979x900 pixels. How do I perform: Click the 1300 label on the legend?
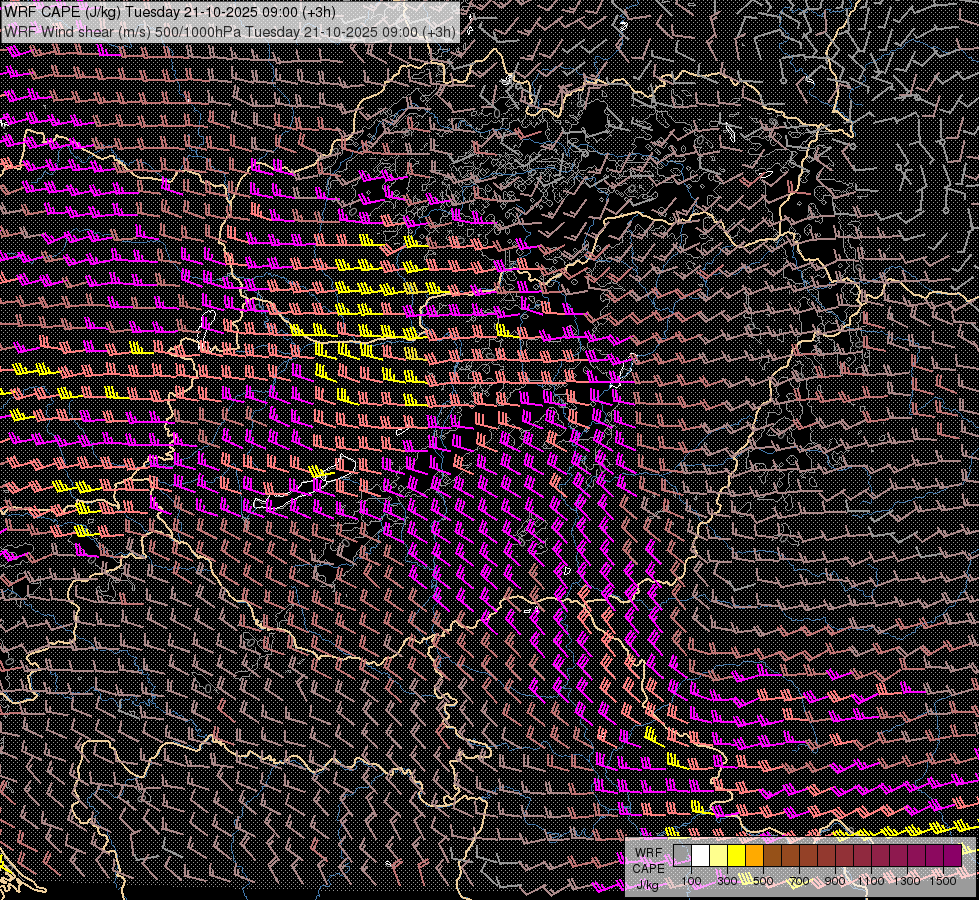pos(907,881)
